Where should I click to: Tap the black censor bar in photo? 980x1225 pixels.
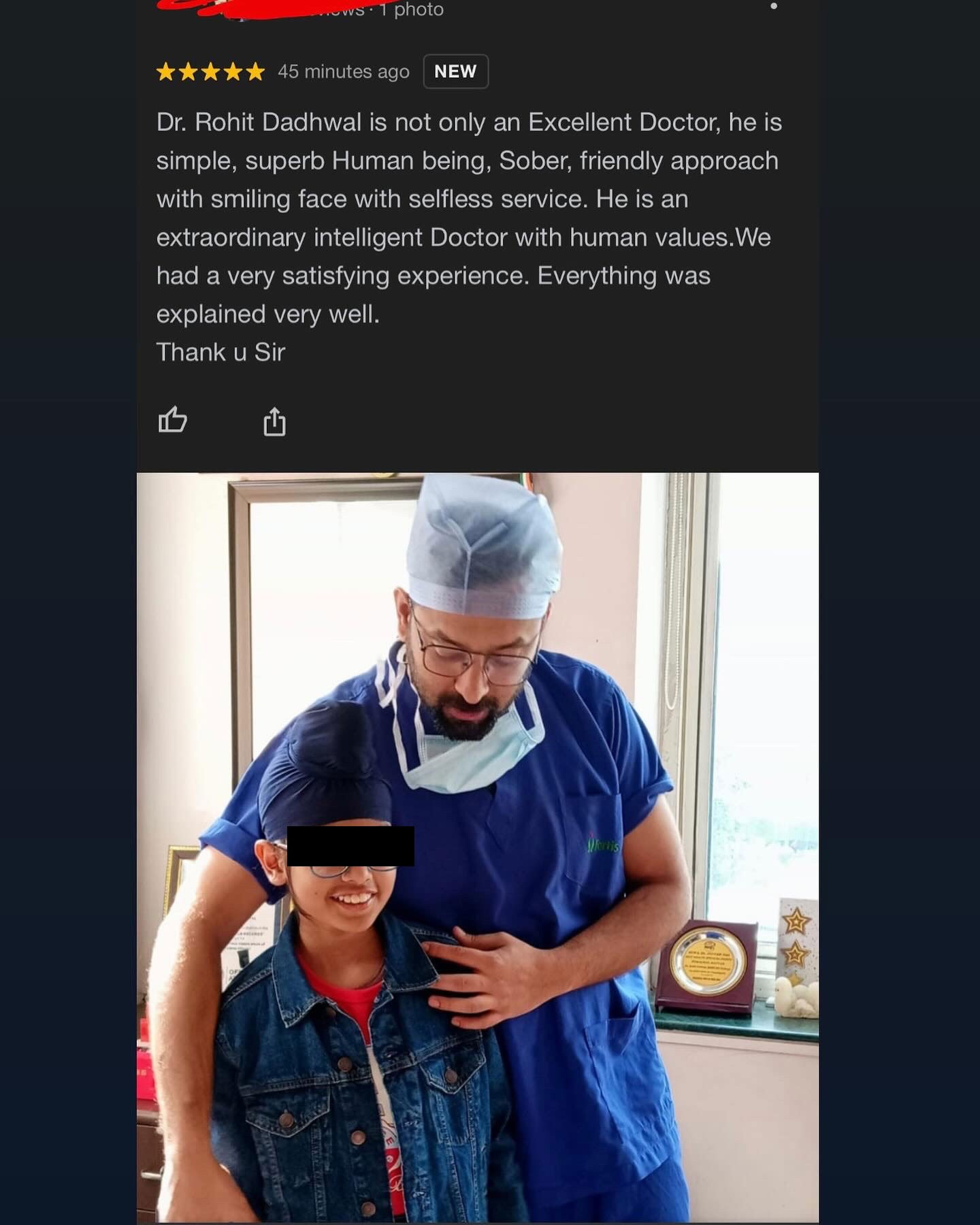point(350,846)
